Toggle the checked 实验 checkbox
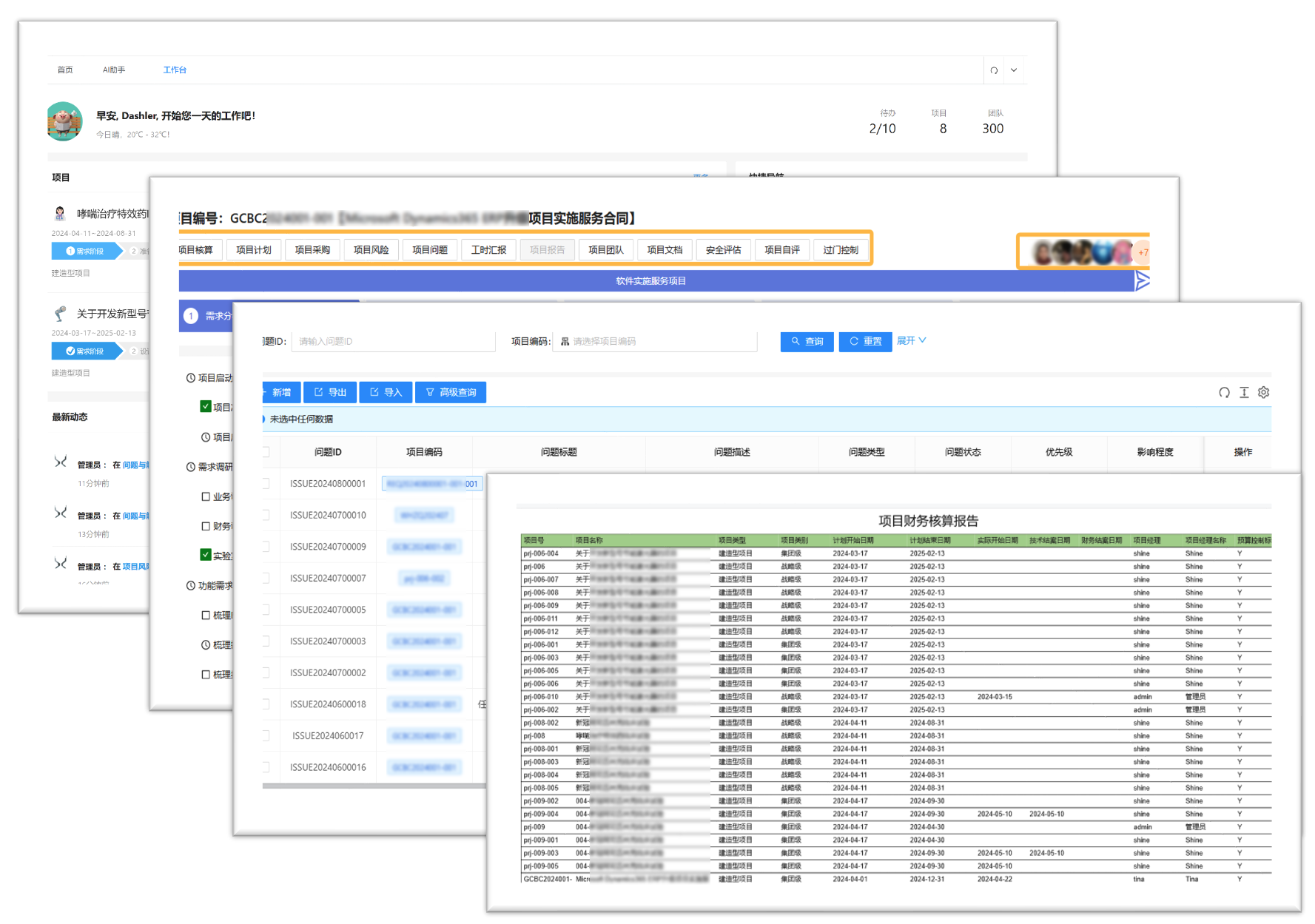The image size is (1315, 924). [x=206, y=554]
